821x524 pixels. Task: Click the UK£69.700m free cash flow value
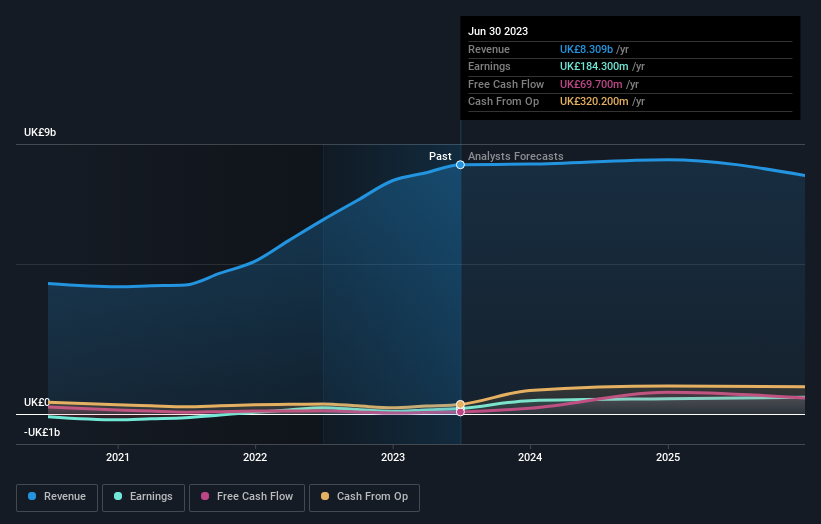pos(591,84)
